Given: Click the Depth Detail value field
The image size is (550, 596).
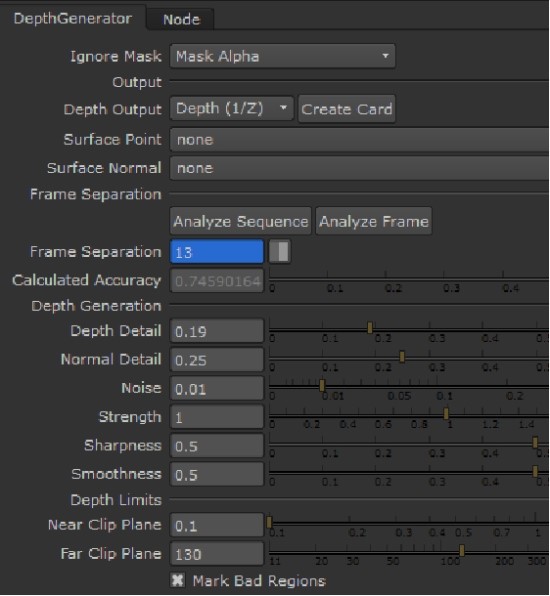Looking at the screenshot, I should click(217, 331).
